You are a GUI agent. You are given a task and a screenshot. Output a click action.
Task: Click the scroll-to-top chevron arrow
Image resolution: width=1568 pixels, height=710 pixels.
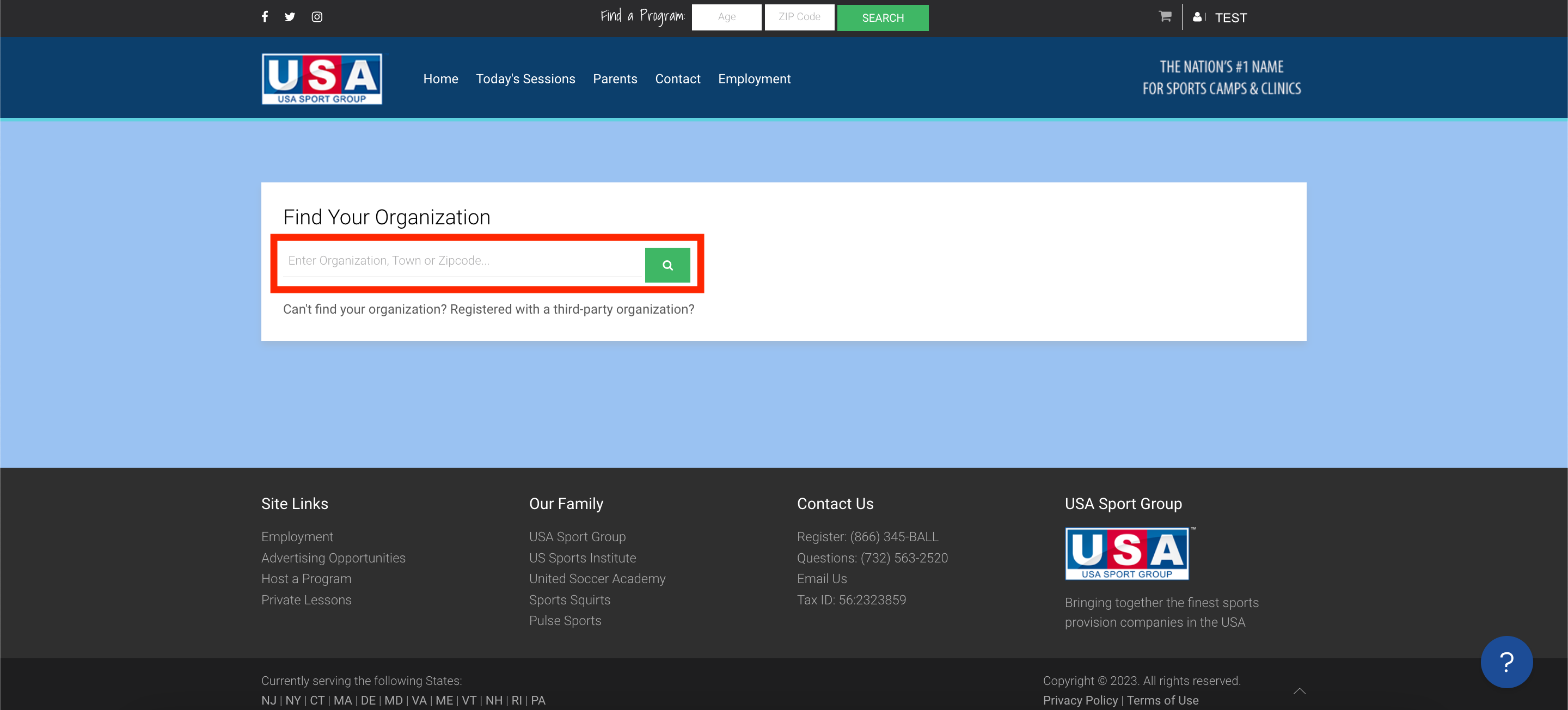pyautogui.click(x=1299, y=690)
